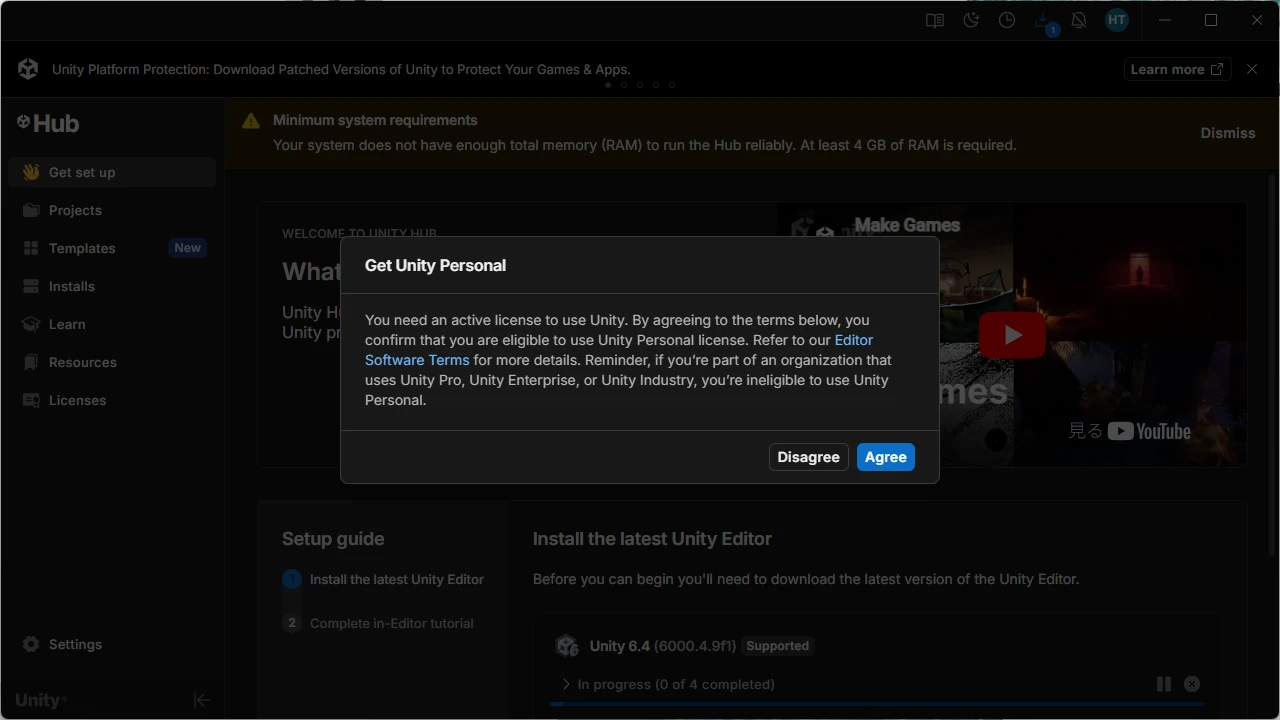
Task: Close the Unity Platform Protection banner
Action: [x=1252, y=69]
